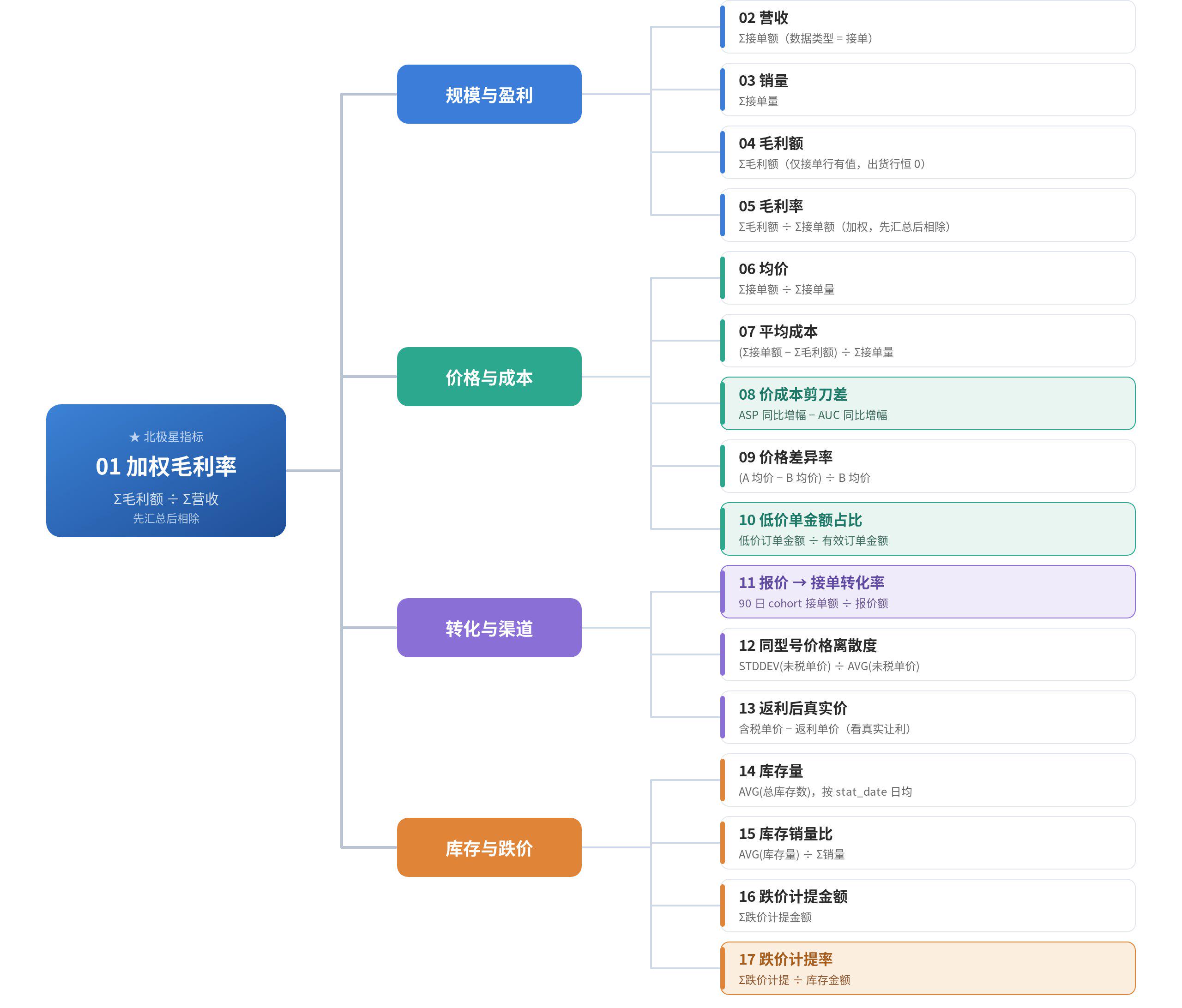1182x1008 pixels.
Task: Select the root node 01 加权毛利率
Action: 166,470
